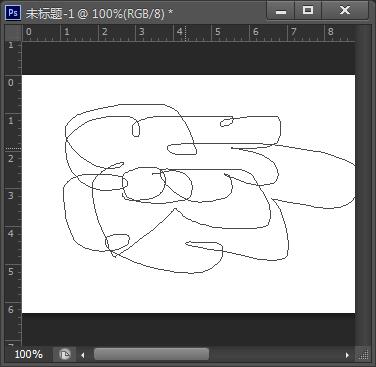The height and width of the screenshot is (367, 376).
Task: Click the horizontal scrollbar thumb
Action: 151,354
